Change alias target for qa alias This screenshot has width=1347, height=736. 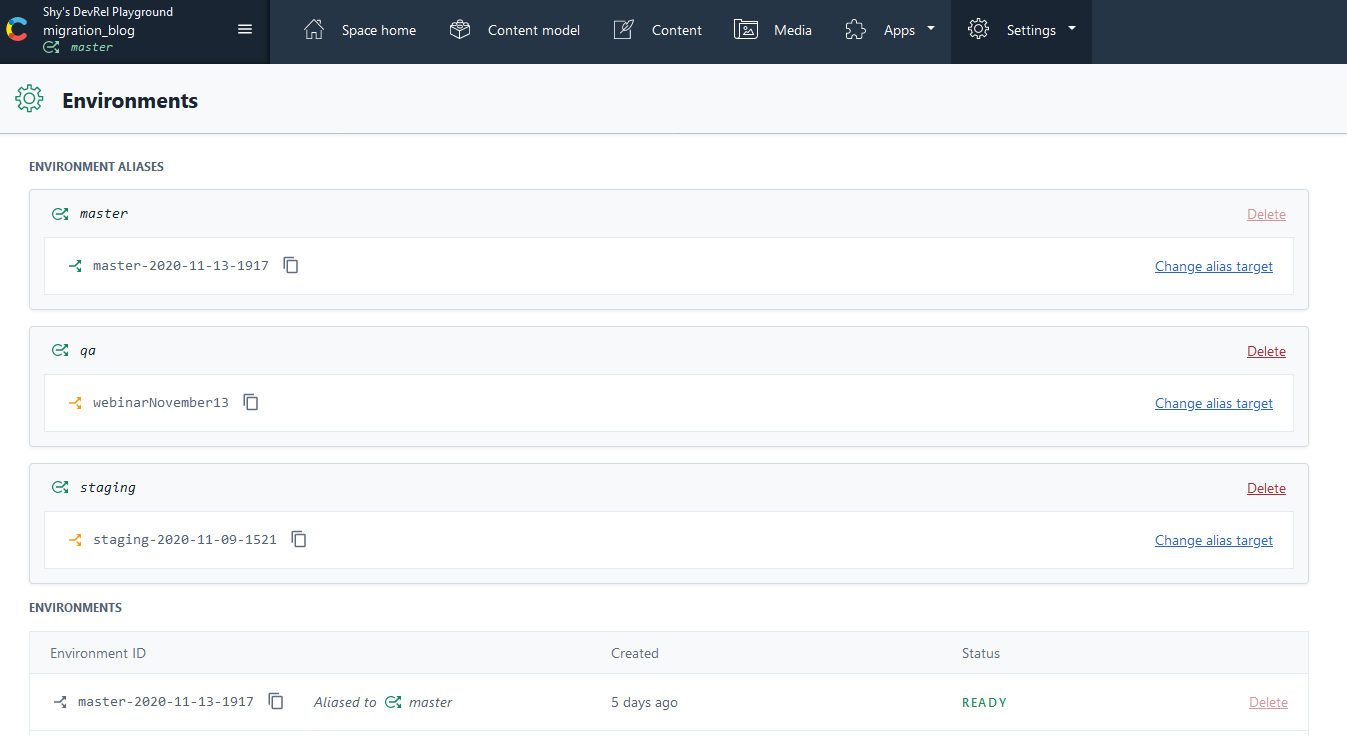[x=1213, y=403]
